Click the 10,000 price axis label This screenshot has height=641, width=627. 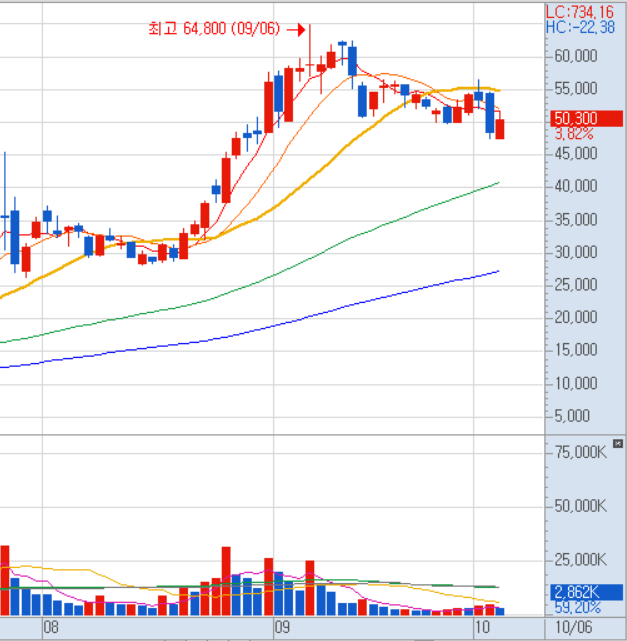pyautogui.click(x=575, y=383)
